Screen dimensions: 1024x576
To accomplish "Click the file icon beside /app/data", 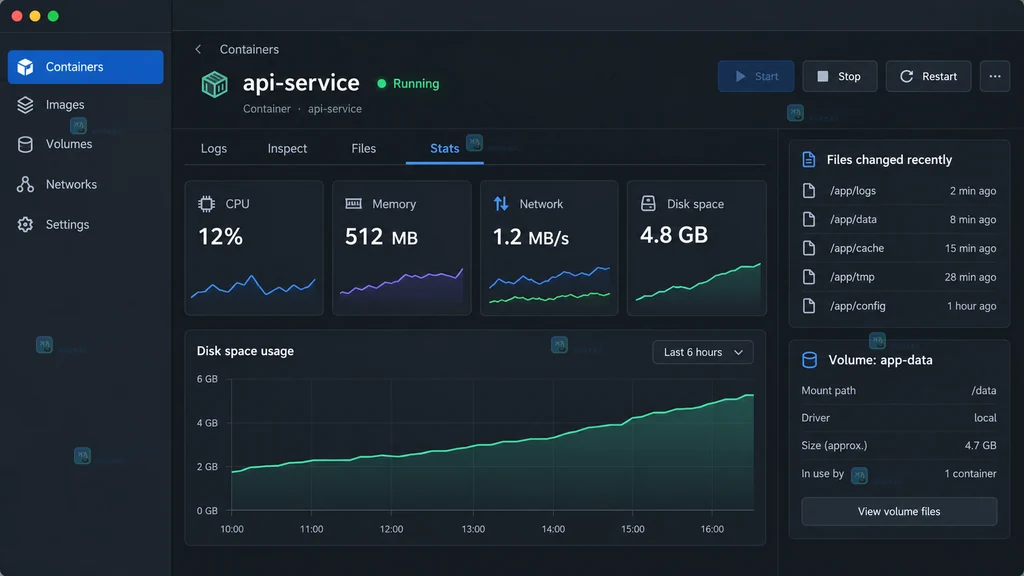I will [808, 219].
